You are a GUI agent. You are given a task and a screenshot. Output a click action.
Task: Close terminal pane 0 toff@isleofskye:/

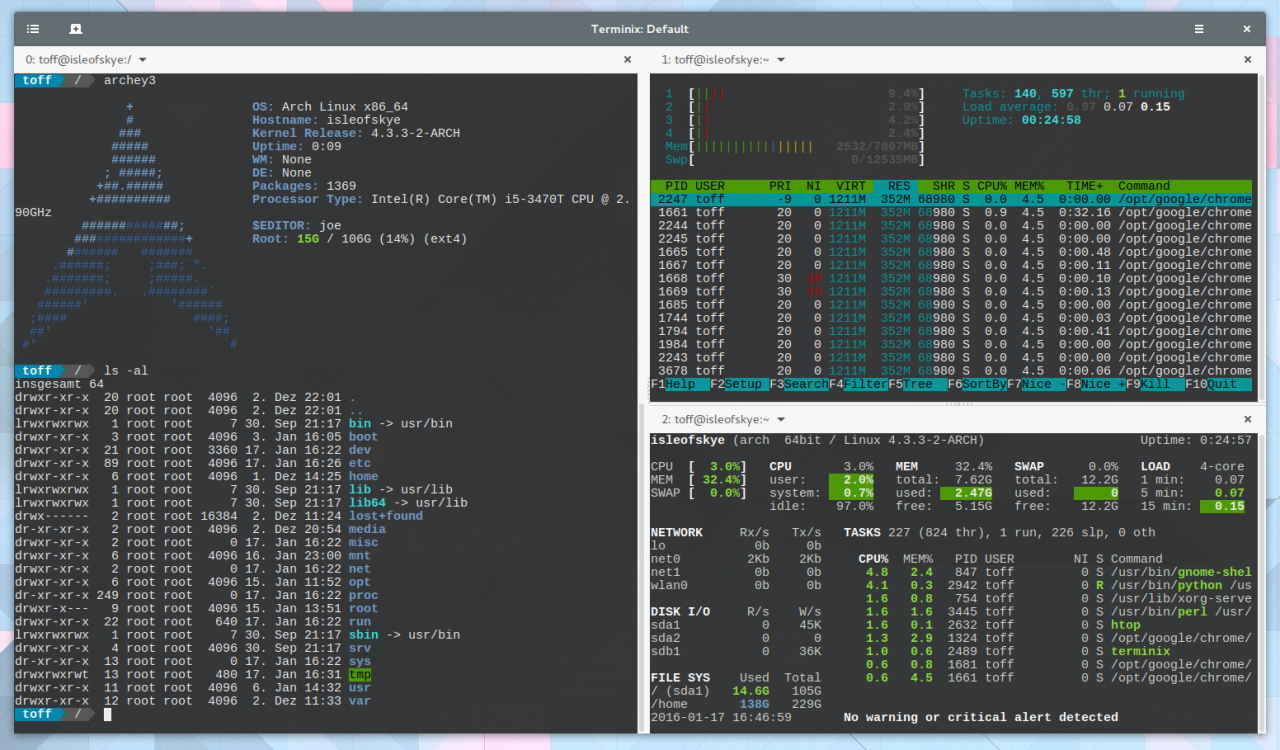tap(627, 60)
